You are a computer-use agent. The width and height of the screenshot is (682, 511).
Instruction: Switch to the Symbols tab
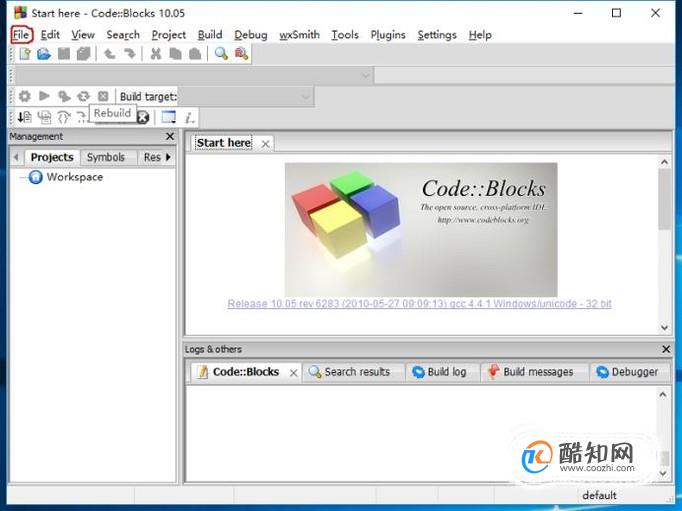pos(106,157)
